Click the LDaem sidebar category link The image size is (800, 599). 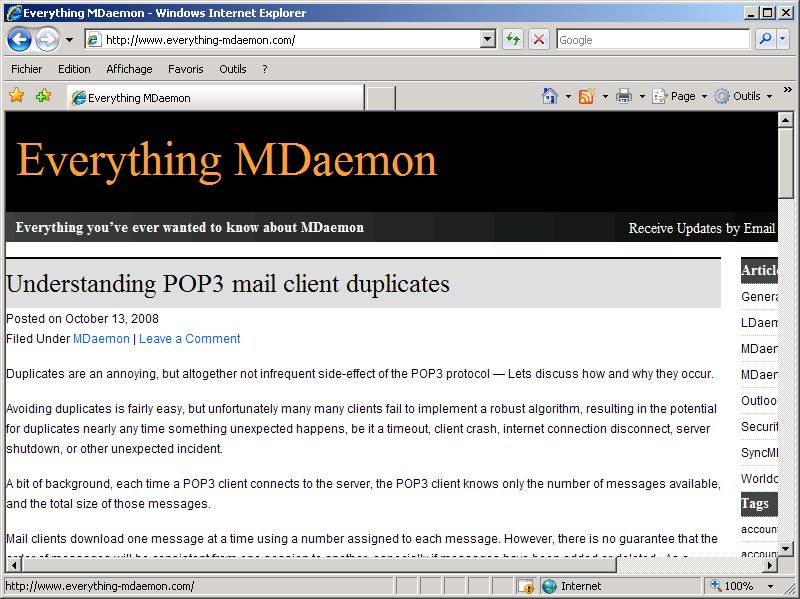759,322
